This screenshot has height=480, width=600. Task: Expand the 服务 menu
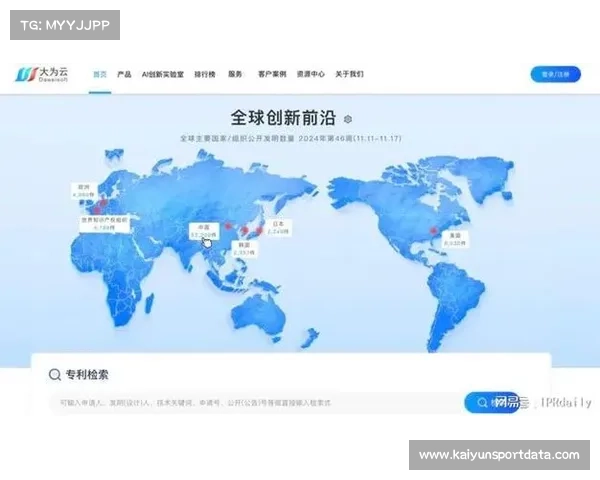235,74
